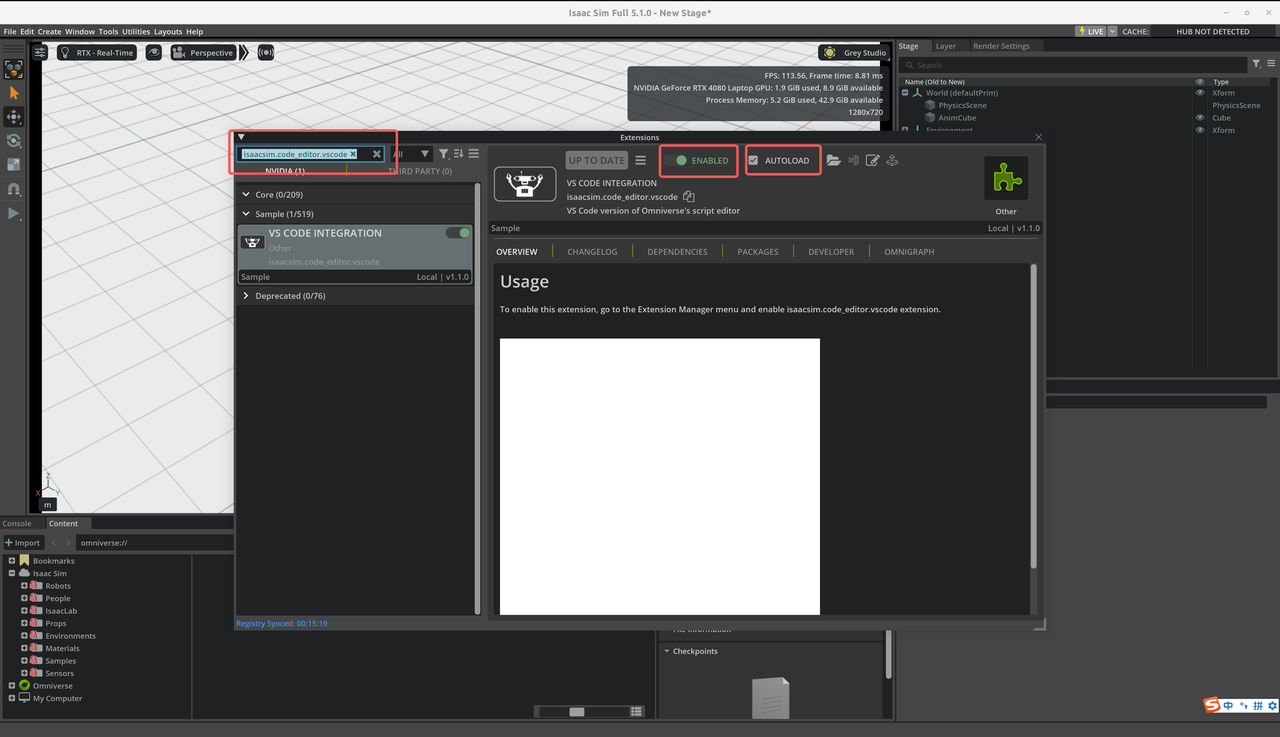
Task: Open the Sogou input method tray icon
Action: (1213, 705)
